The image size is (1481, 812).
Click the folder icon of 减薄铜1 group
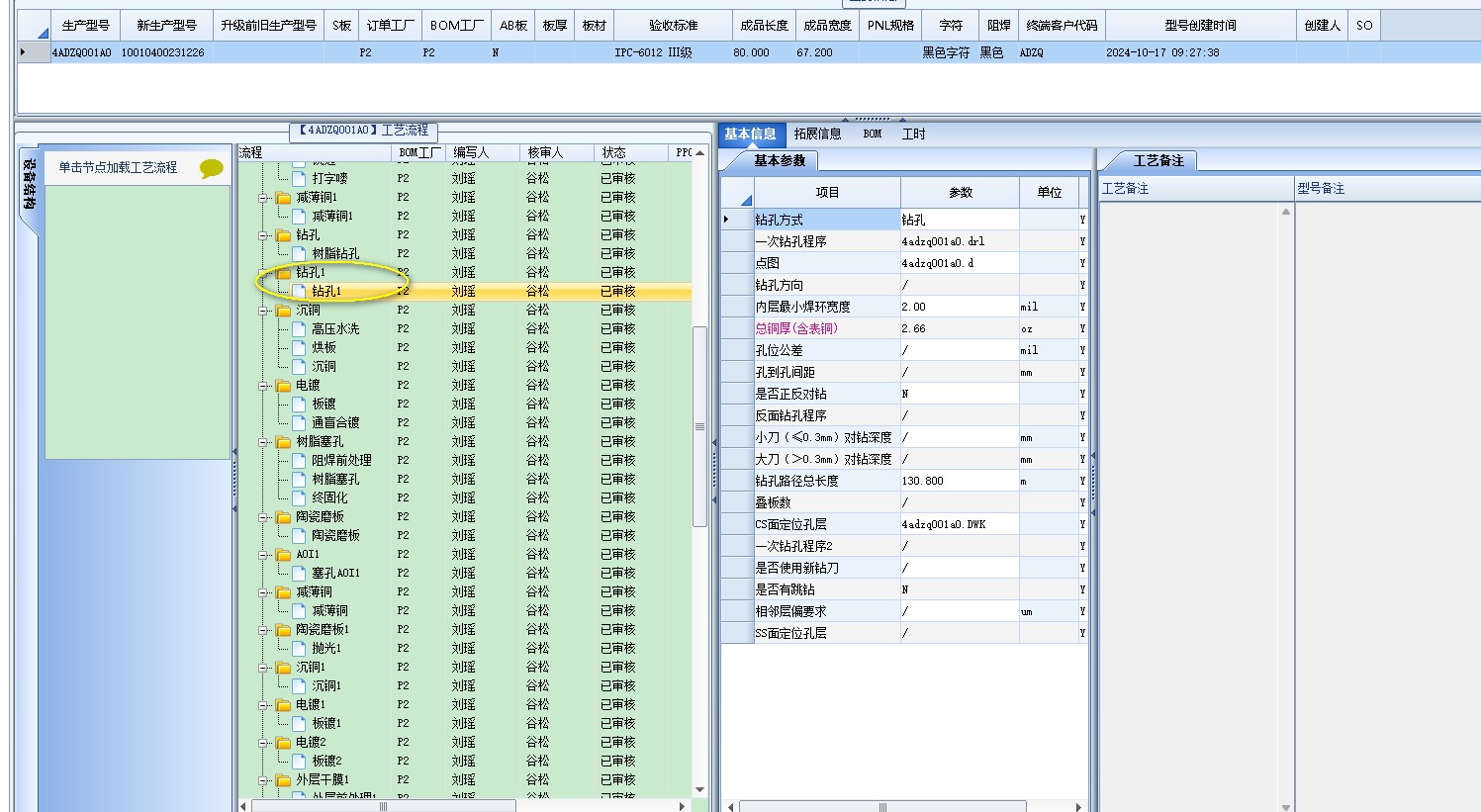[x=284, y=198]
